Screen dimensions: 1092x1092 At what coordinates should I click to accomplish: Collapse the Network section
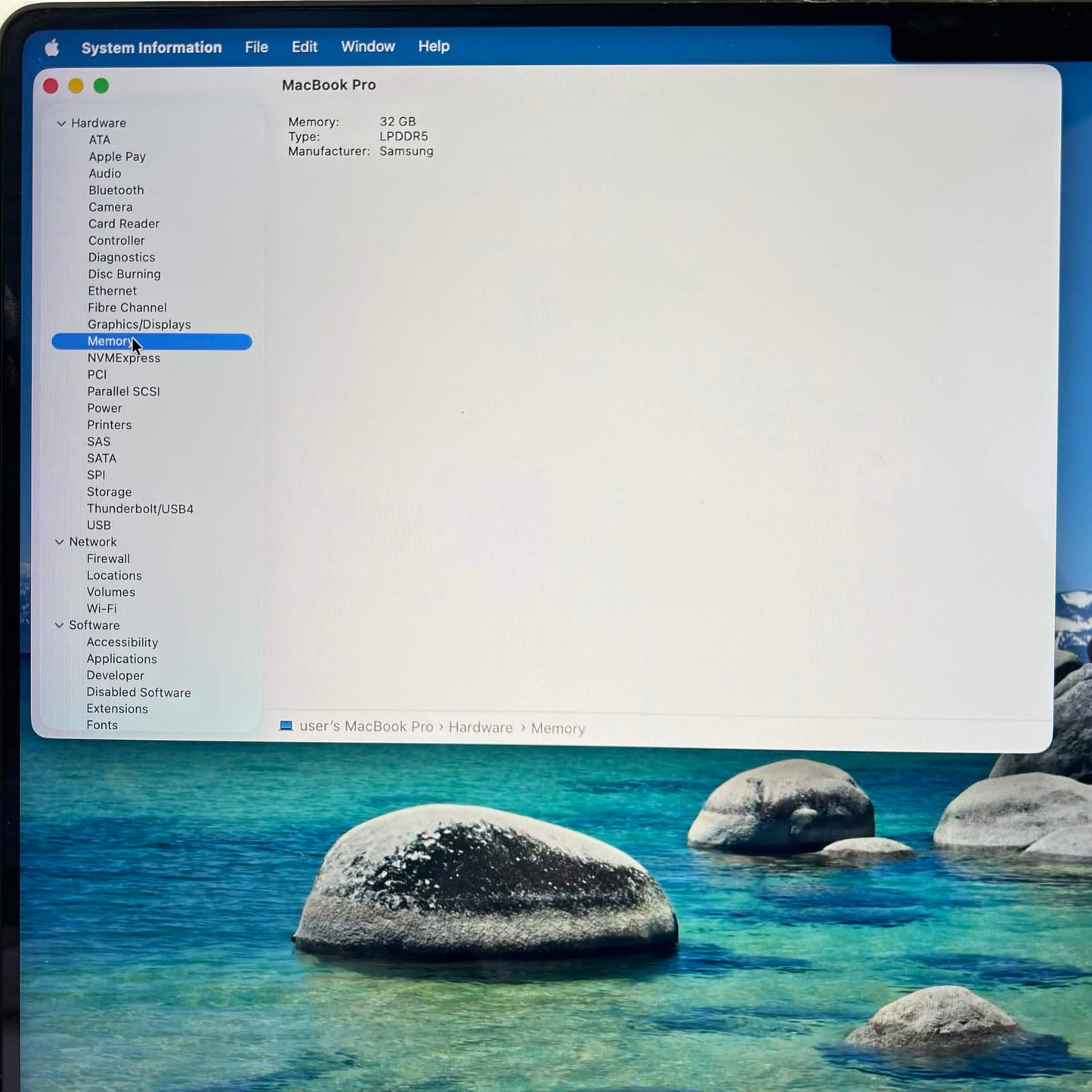click(x=59, y=542)
